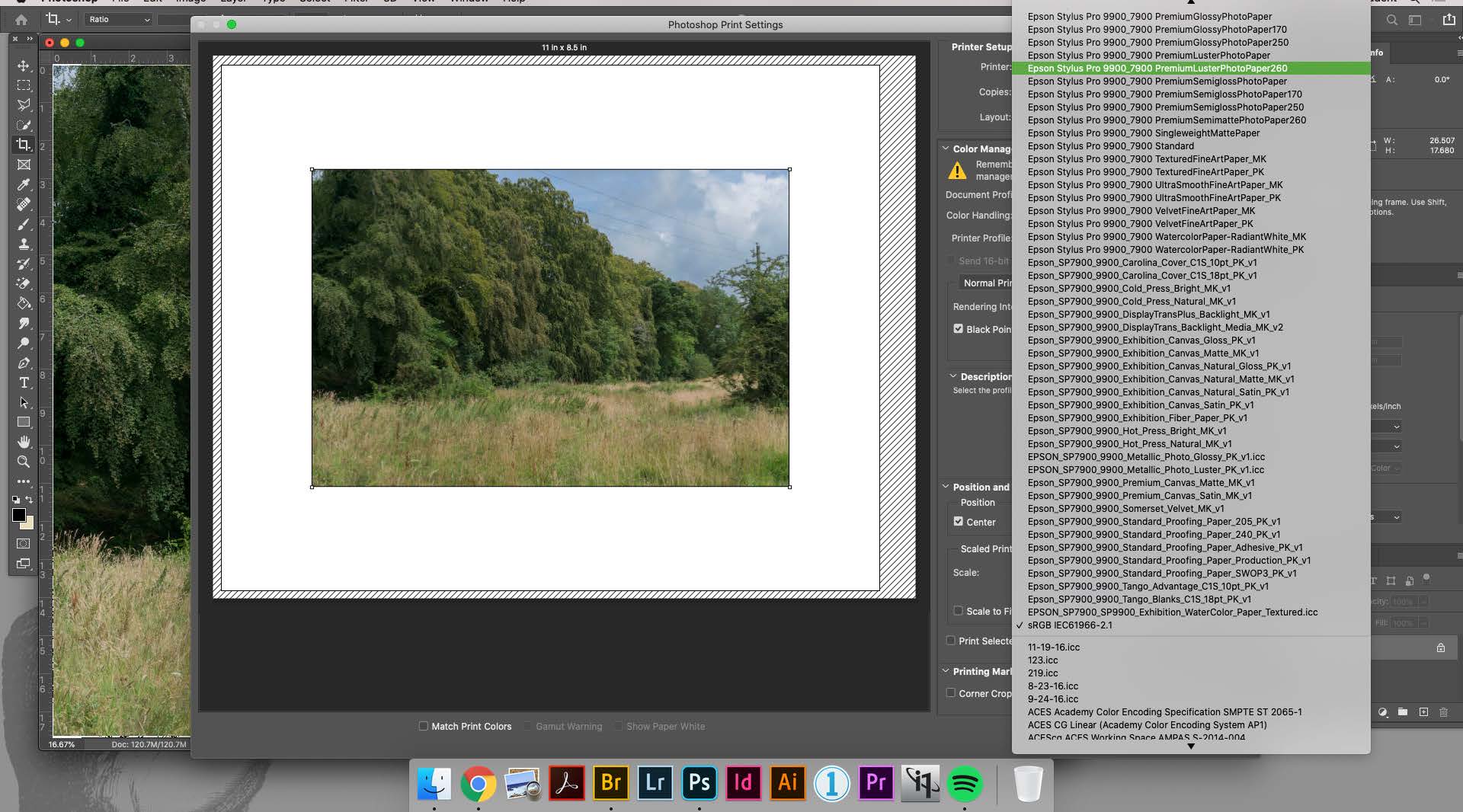Choose PremiumLusterPhotoPaper260 printer profile

(x=1190, y=69)
